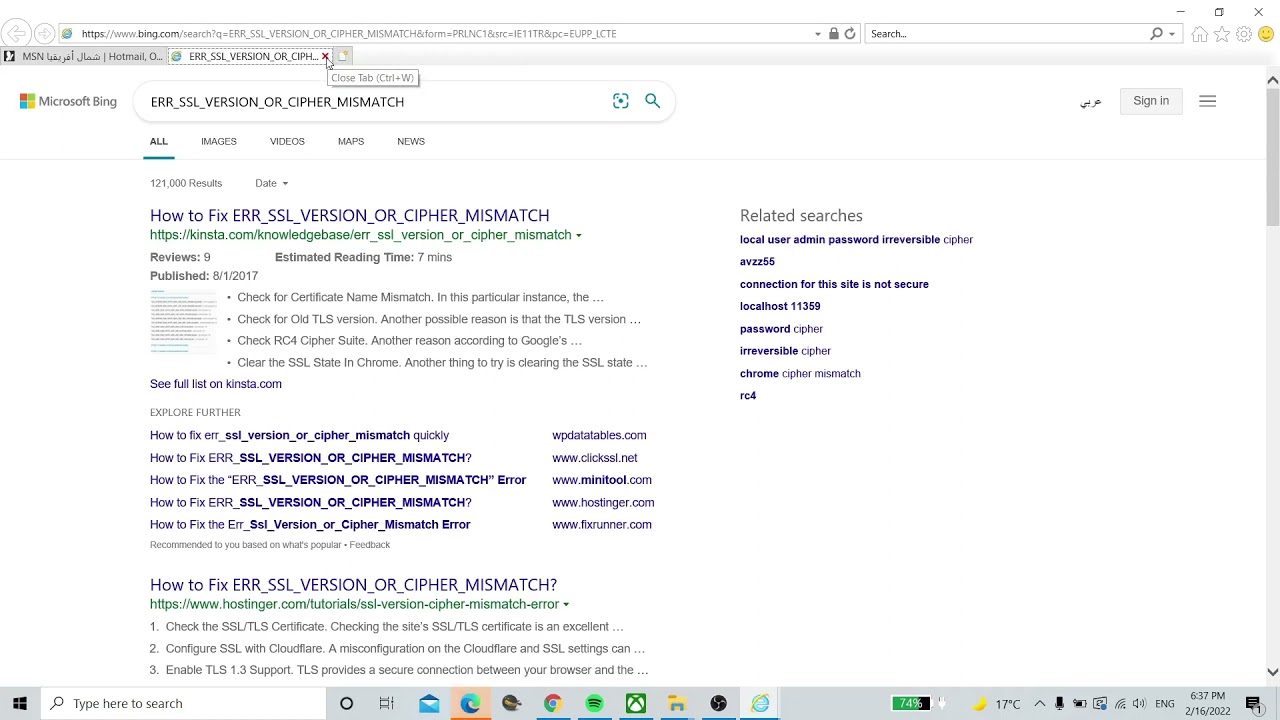Click 'See full list on kinsta.com'
1280x720 pixels.
(x=216, y=384)
